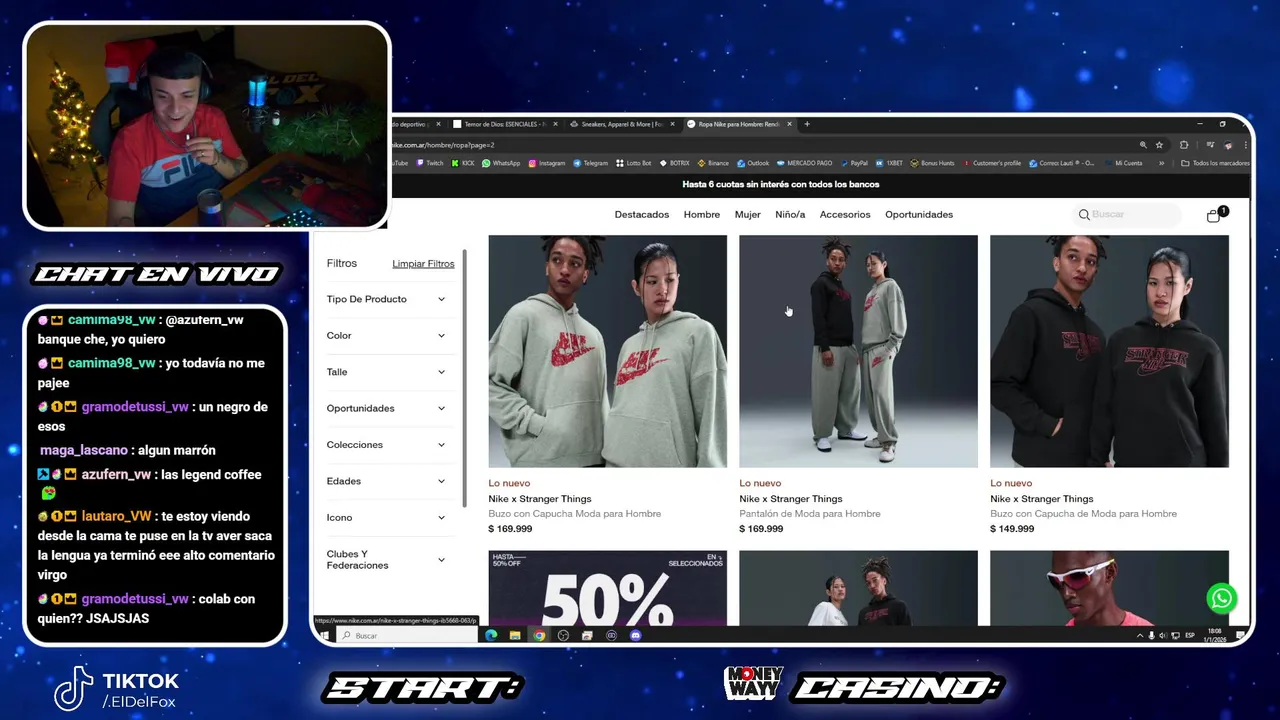This screenshot has width=1280, height=720.
Task: Open WhatsApp floating chat button
Action: click(1221, 598)
